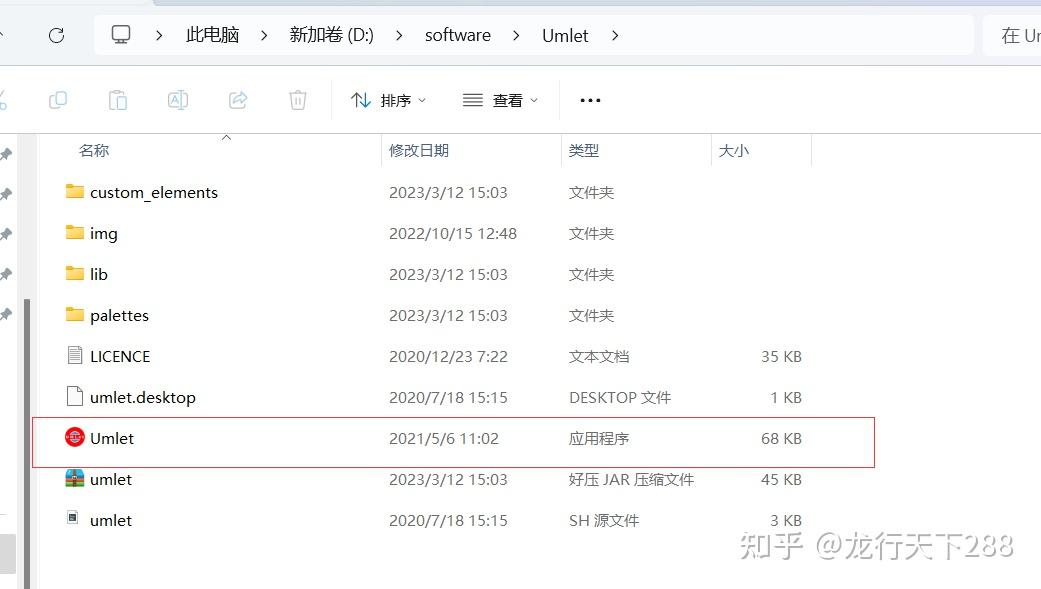The width and height of the screenshot is (1041, 589).
Task: Open the 查看 (View) dropdown
Action: (500, 100)
